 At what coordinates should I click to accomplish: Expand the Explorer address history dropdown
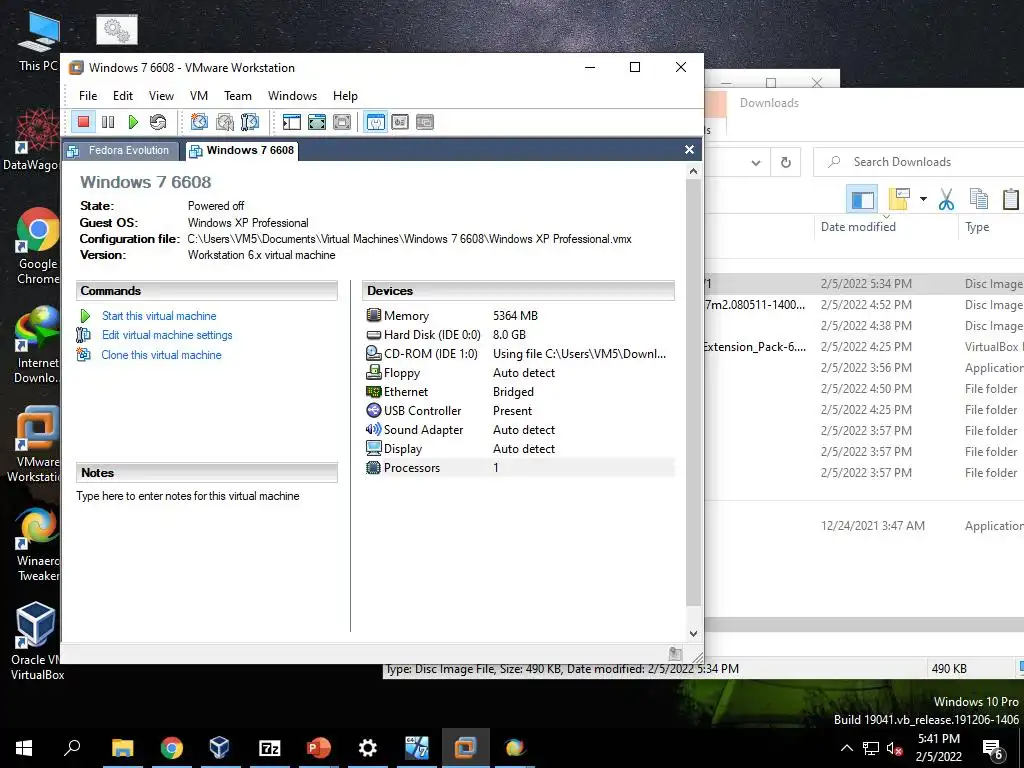tap(756, 163)
